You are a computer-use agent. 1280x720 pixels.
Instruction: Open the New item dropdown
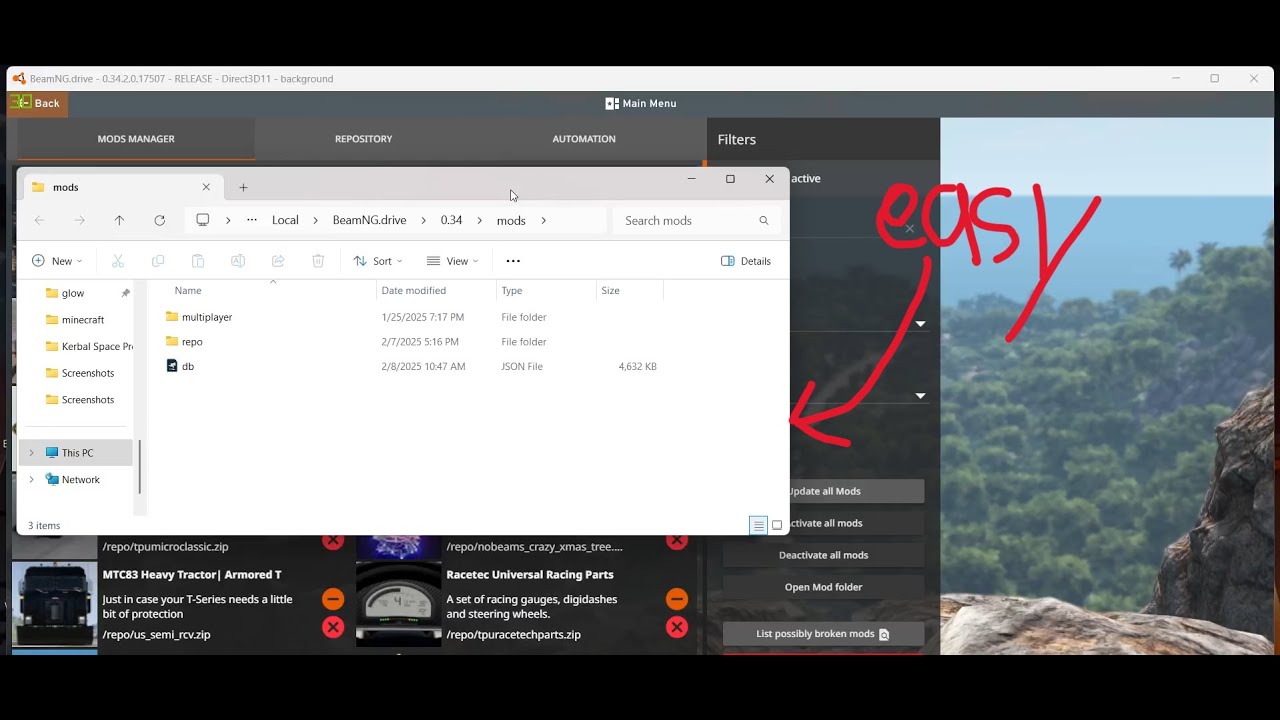pyautogui.click(x=57, y=261)
